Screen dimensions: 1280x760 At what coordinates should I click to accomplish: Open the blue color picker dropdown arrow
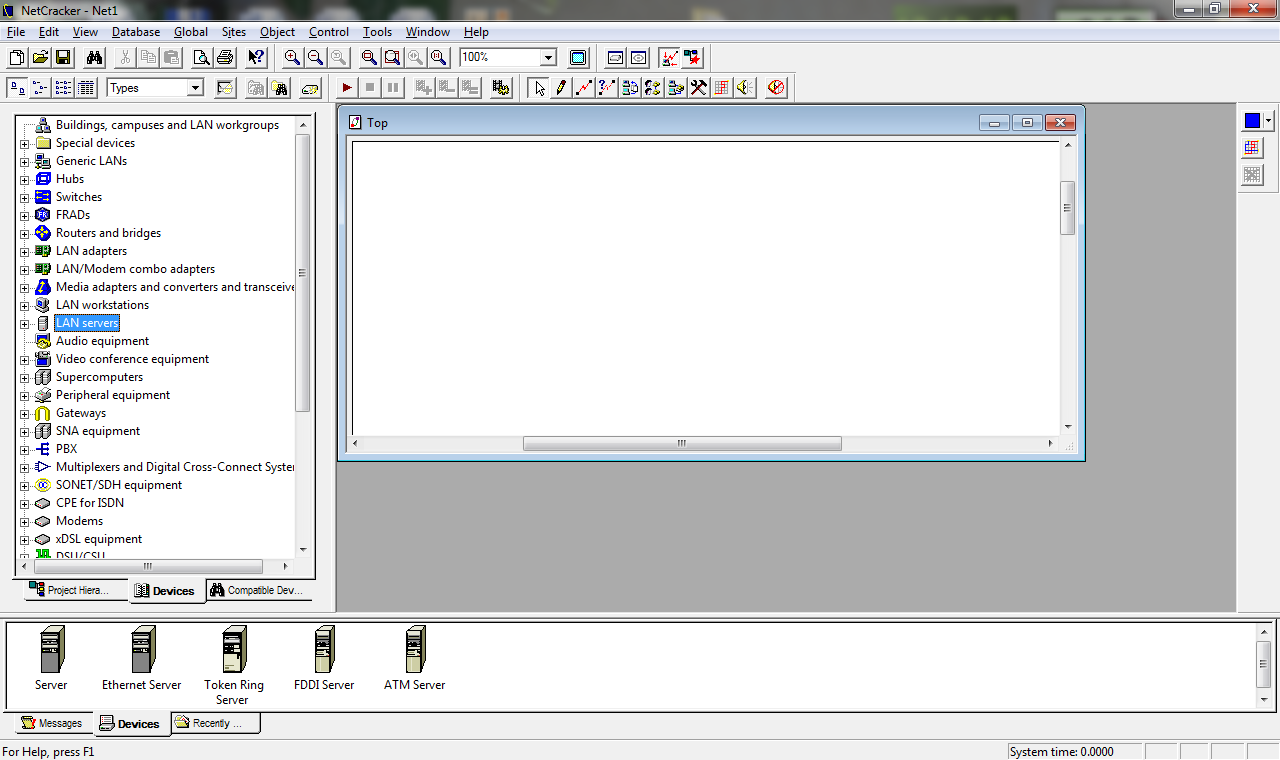tap(1269, 121)
